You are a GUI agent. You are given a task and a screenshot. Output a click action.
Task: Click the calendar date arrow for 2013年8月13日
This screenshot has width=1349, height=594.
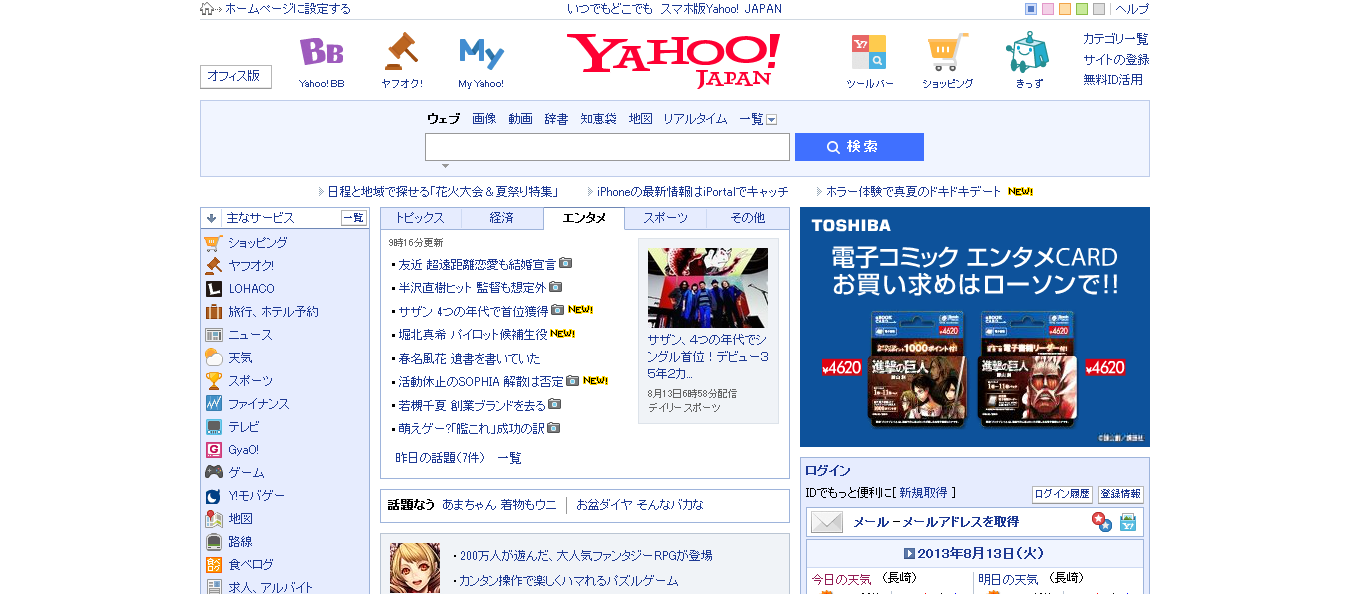tap(909, 554)
